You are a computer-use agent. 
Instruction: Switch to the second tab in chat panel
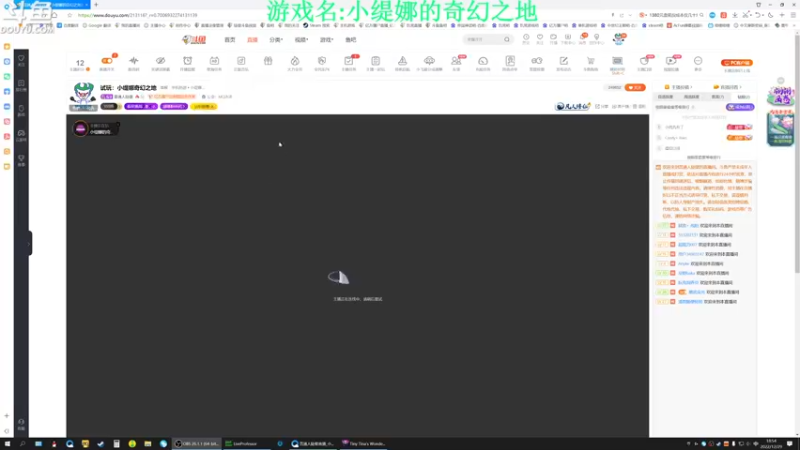pos(691,97)
